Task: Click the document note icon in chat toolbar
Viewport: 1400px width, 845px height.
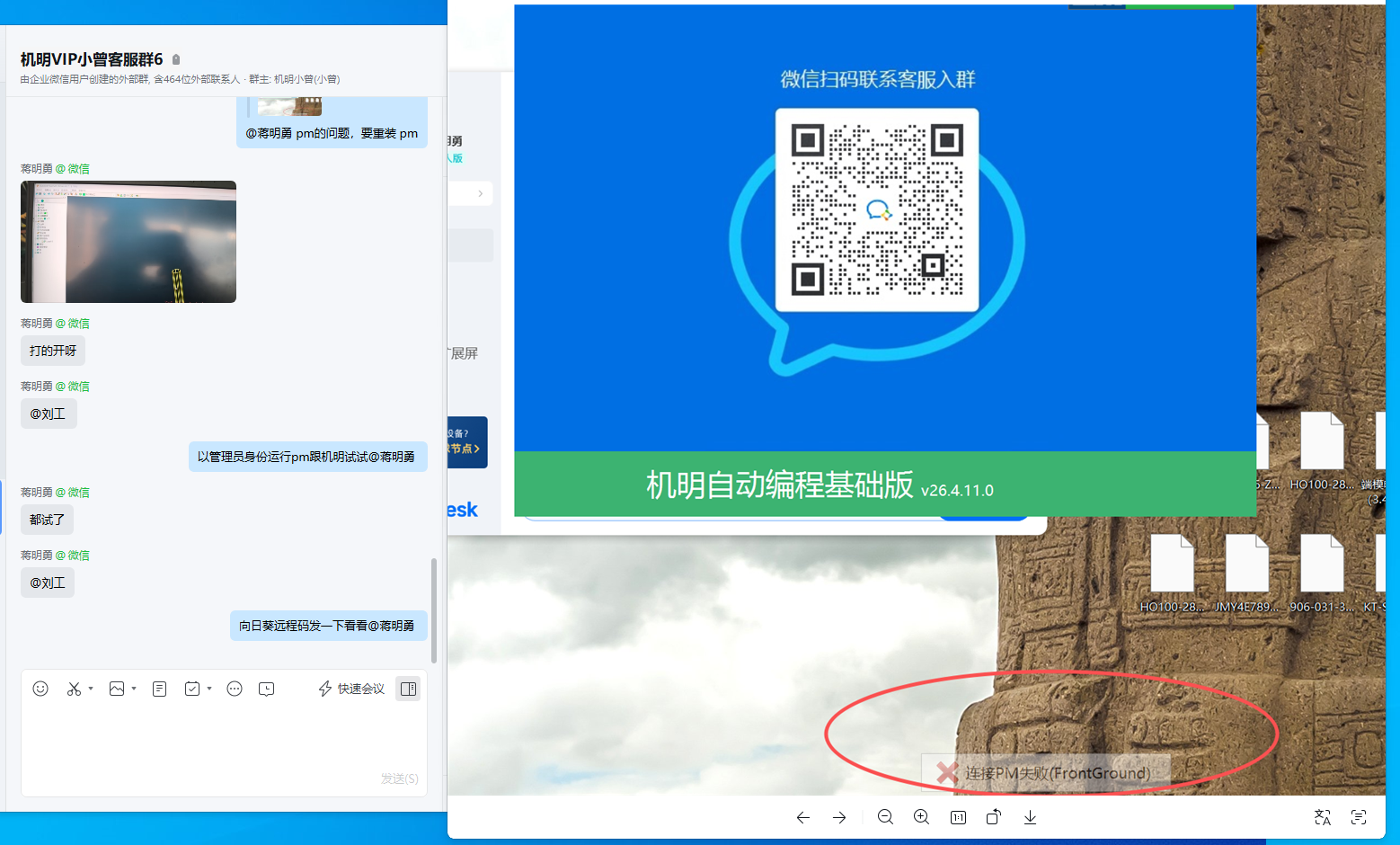Action: (159, 689)
